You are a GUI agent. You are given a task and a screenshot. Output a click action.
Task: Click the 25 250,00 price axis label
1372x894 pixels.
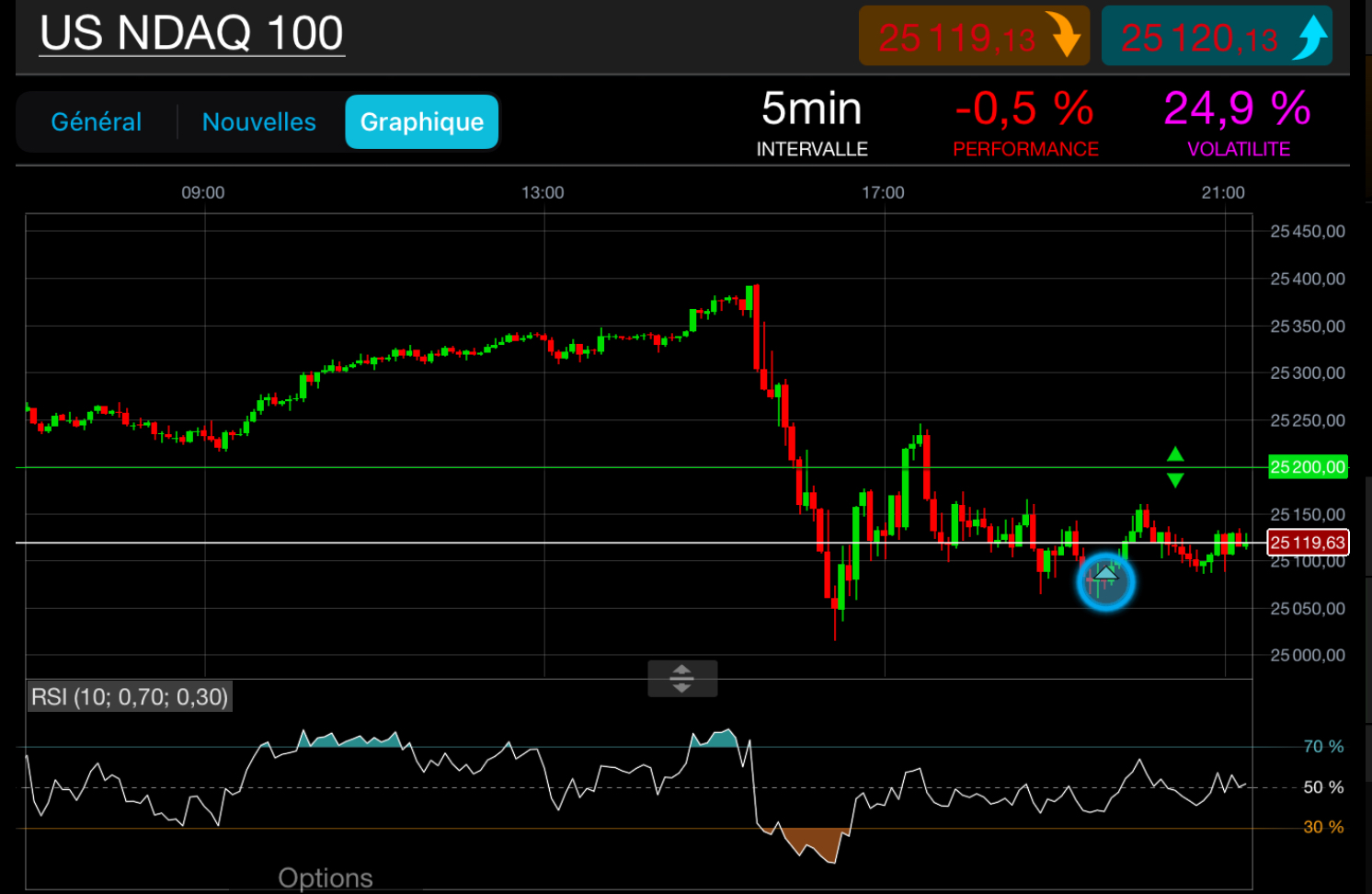pos(1308,420)
